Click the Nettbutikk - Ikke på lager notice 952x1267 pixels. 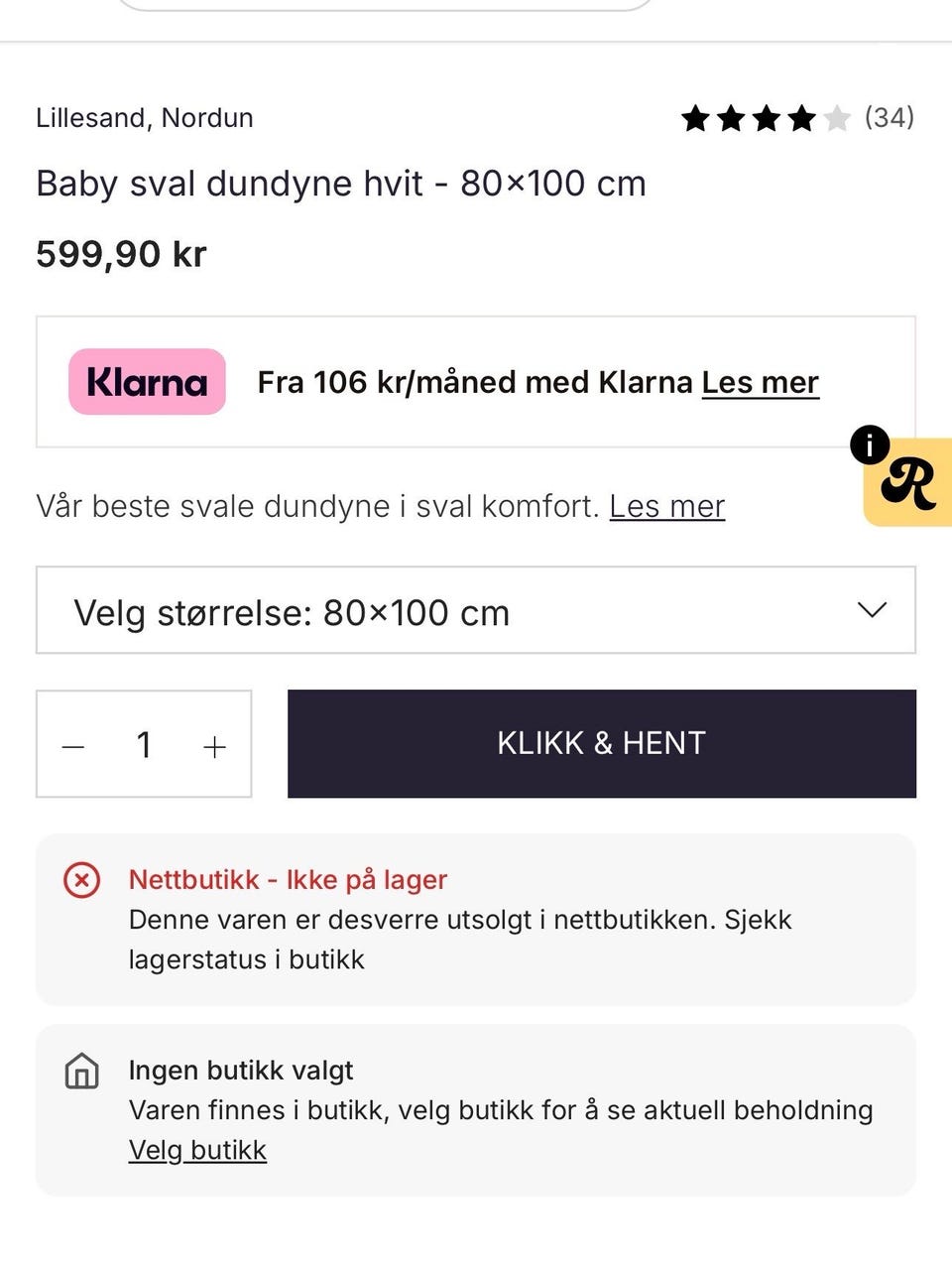click(x=288, y=880)
